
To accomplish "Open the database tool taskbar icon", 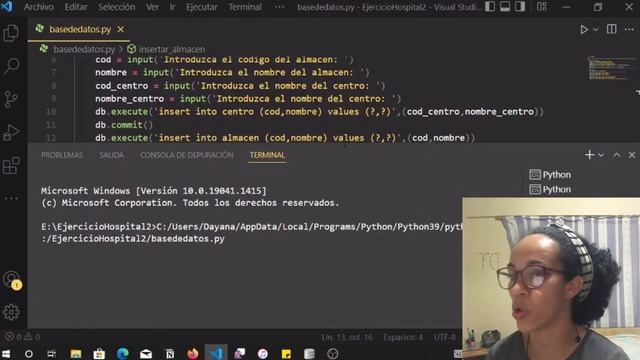I will 309,353.
